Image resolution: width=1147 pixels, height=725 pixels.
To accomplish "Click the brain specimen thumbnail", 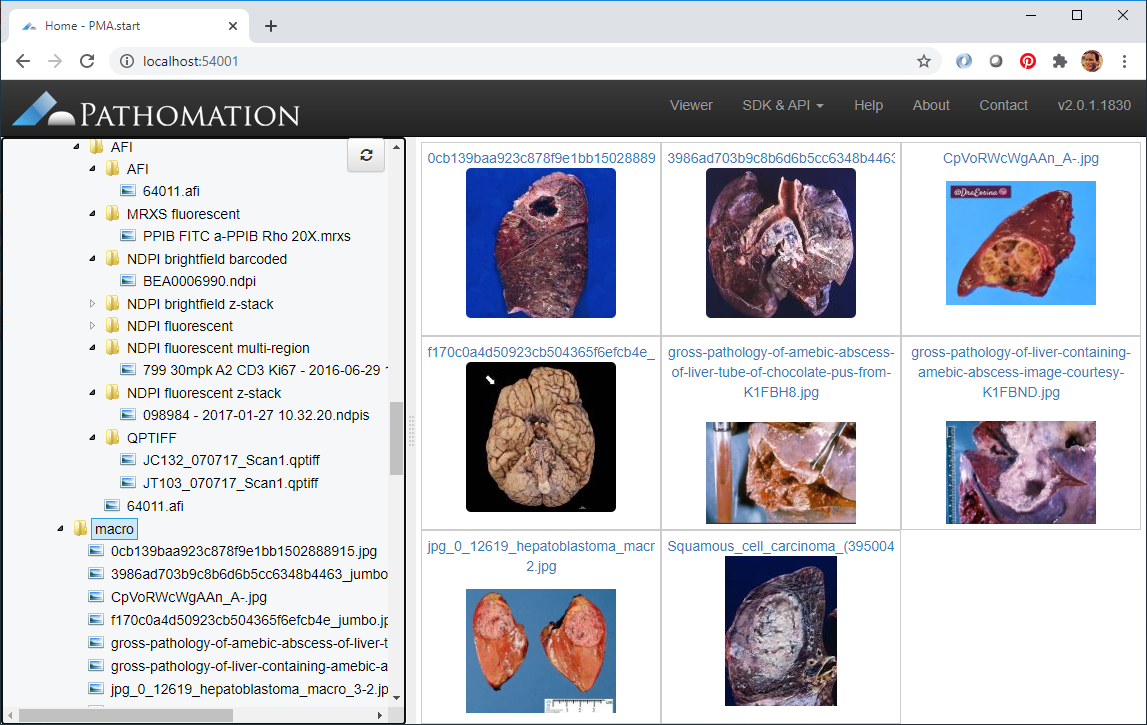I will (x=541, y=437).
